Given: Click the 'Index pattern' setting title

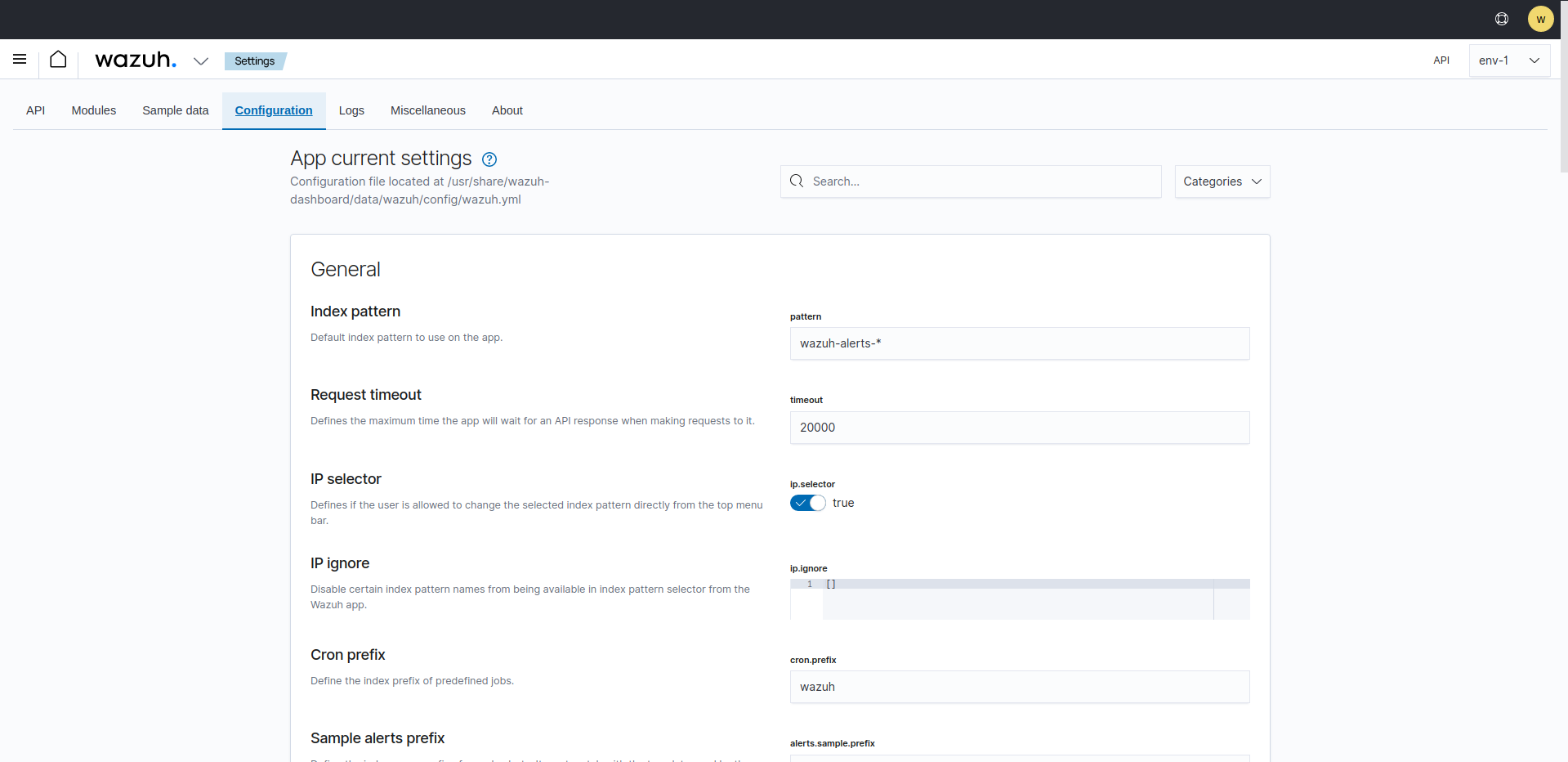Looking at the screenshot, I should 355,312.
